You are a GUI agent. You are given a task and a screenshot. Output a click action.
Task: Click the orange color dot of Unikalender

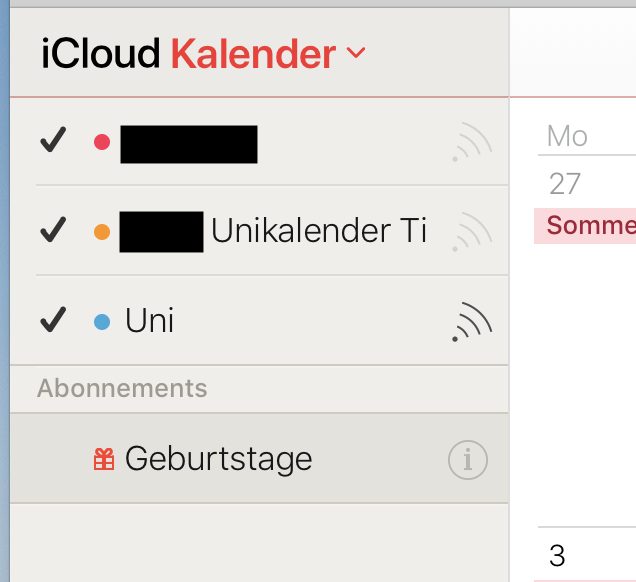pyautogui.click(x=101, y=233)
